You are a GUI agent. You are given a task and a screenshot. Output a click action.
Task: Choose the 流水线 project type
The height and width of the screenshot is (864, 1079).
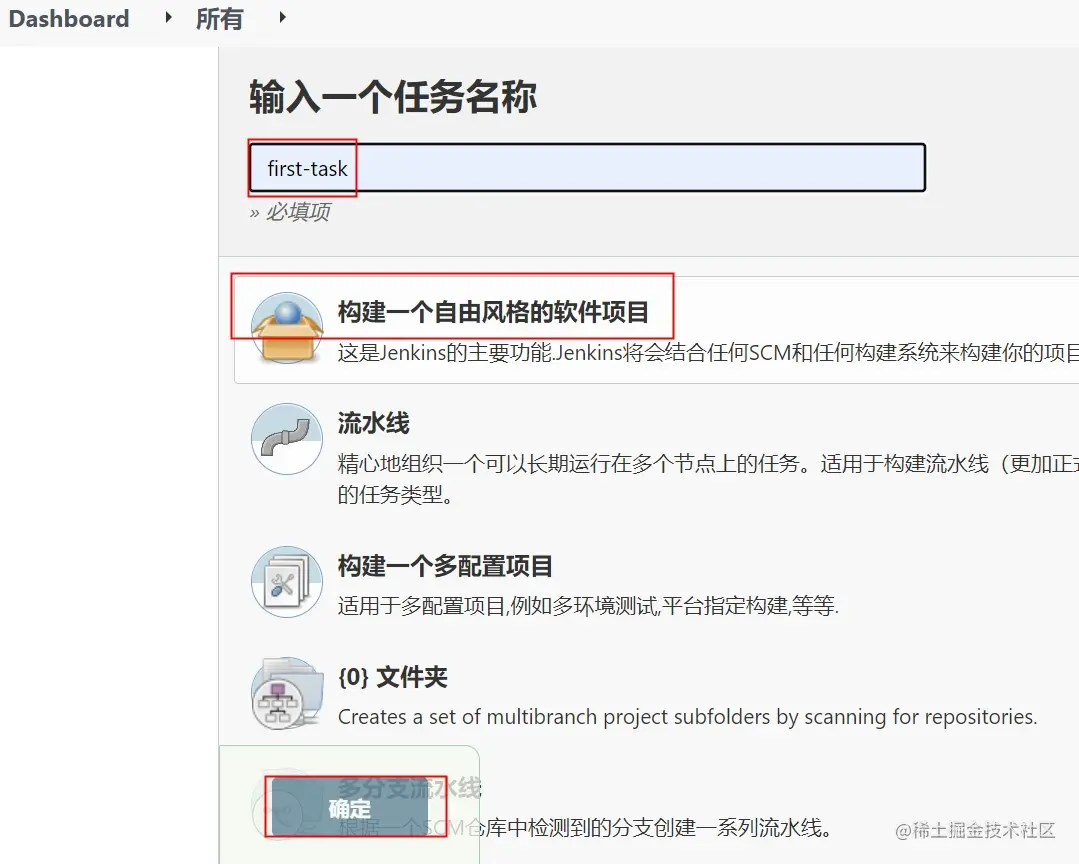374,422
